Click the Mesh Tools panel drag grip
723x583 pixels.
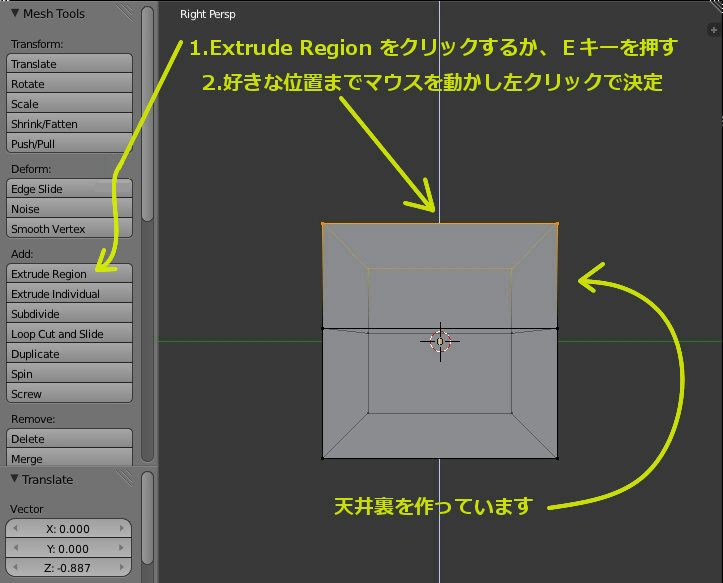pos(124,13)
